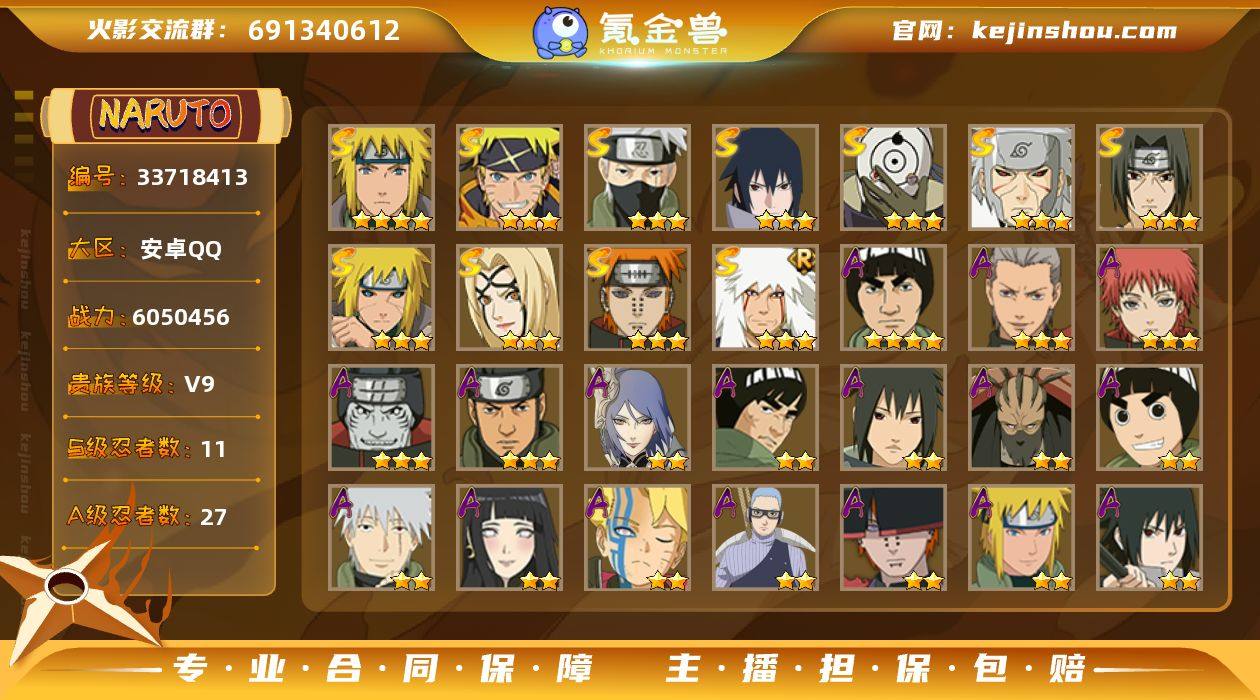Select masked Kakashi S-rank portrait

click(x=637, y=177)
